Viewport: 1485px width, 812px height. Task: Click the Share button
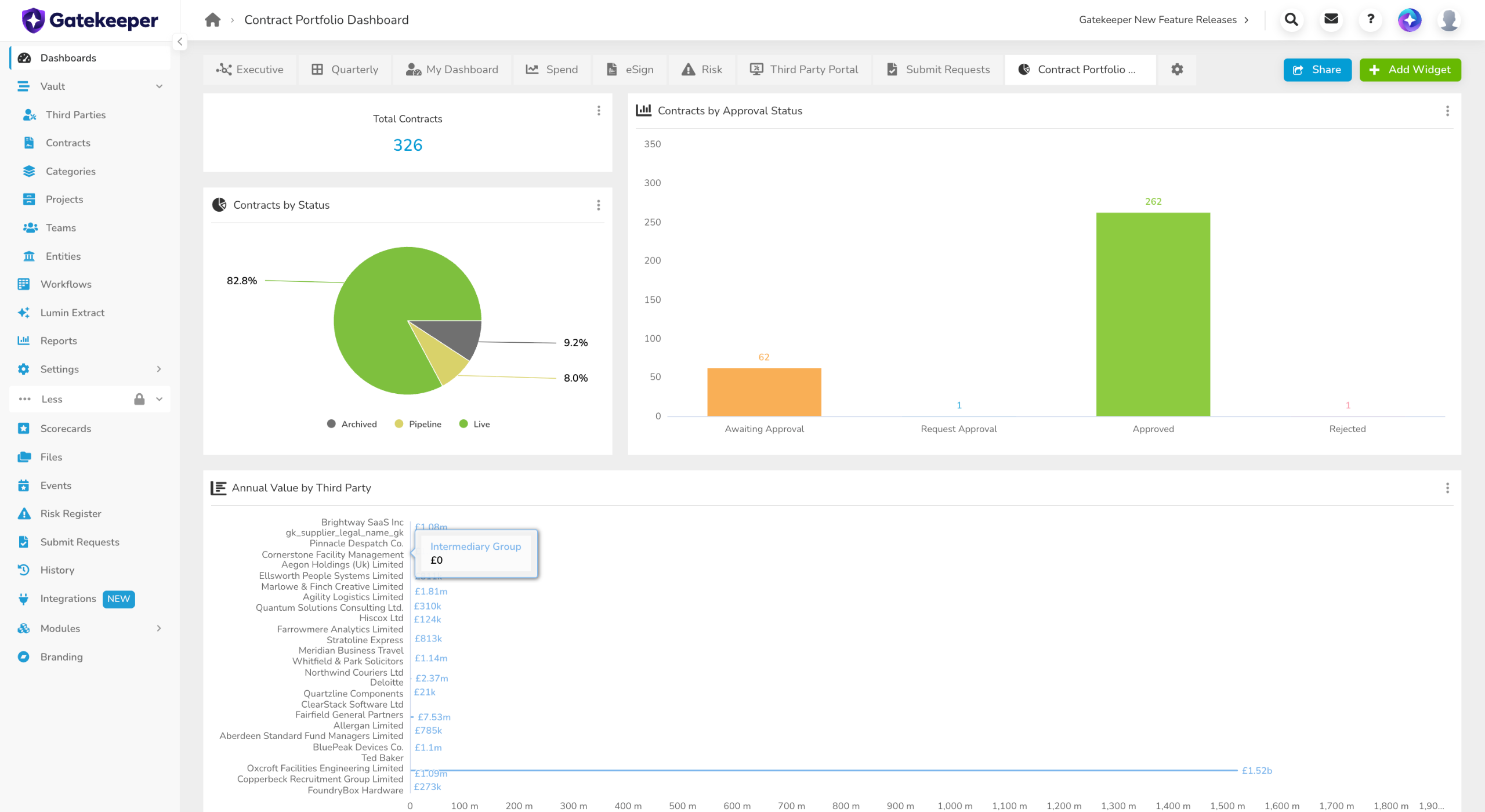(x=1317, y=70)
